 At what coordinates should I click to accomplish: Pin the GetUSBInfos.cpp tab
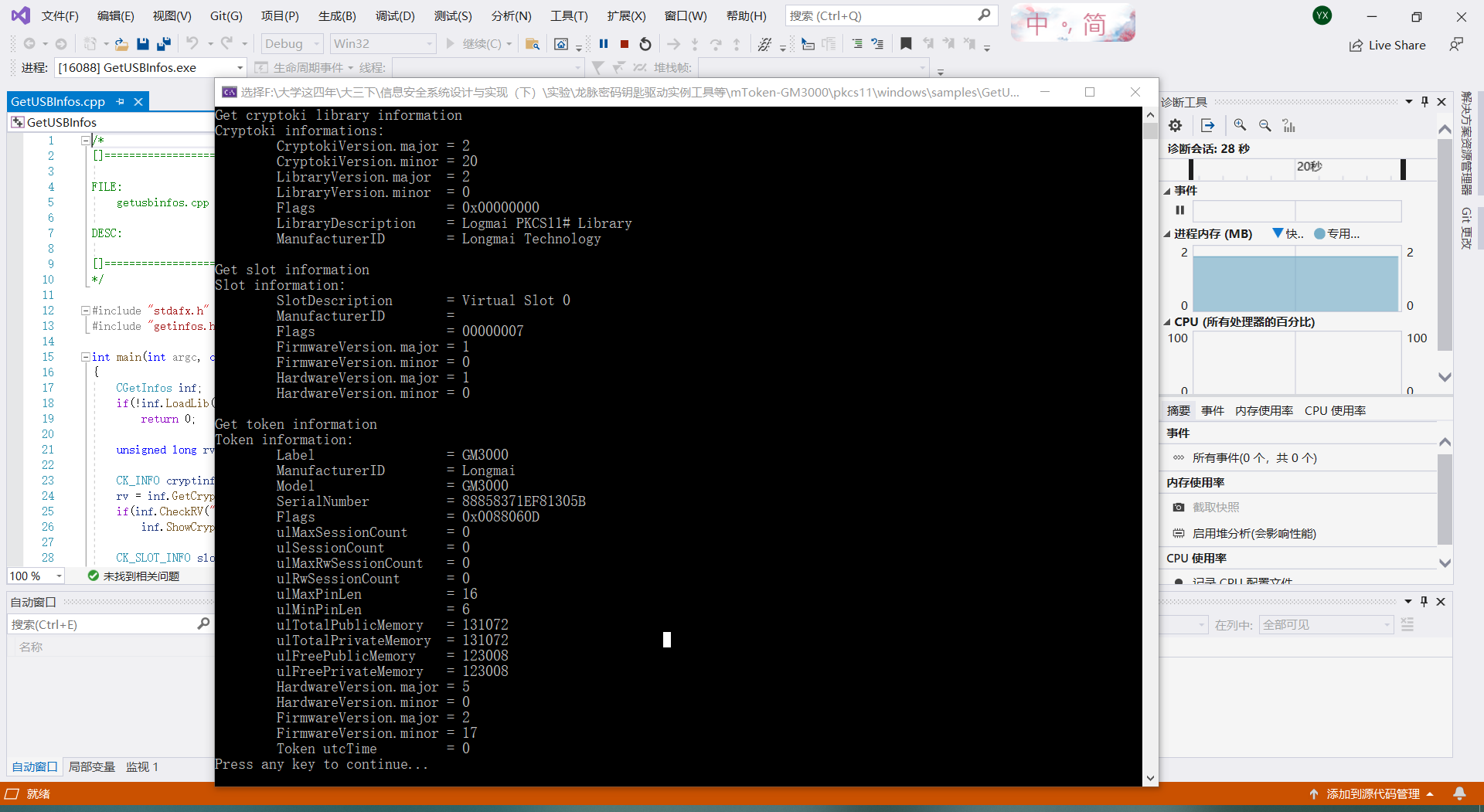coord(120,101)
